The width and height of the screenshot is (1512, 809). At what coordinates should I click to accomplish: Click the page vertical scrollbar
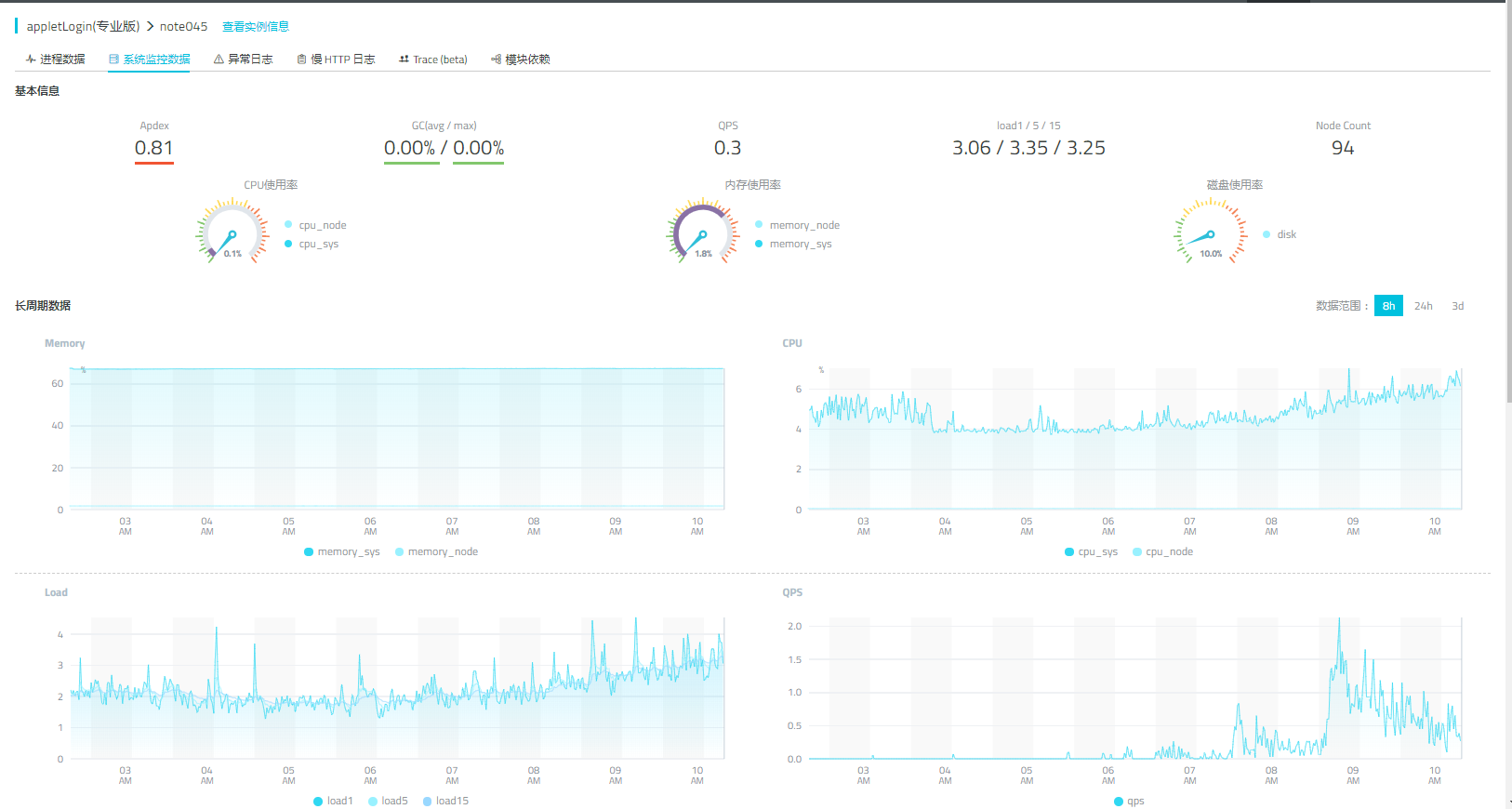1508,205
